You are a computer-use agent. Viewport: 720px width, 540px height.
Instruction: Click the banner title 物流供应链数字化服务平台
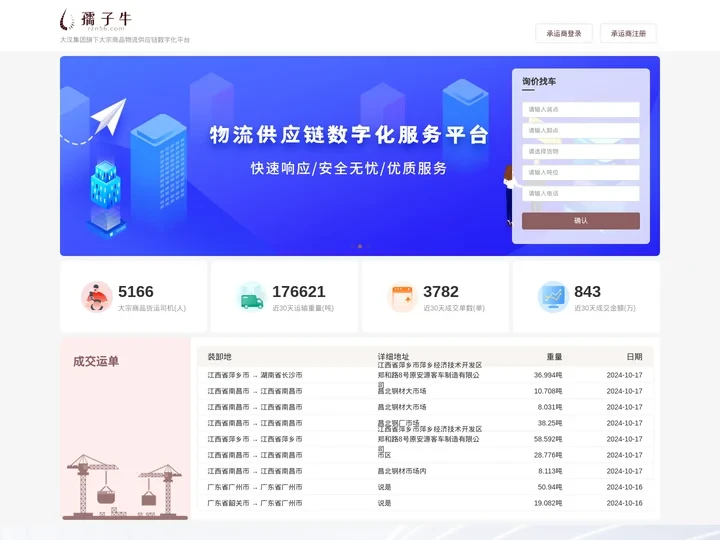click(349, 135)
